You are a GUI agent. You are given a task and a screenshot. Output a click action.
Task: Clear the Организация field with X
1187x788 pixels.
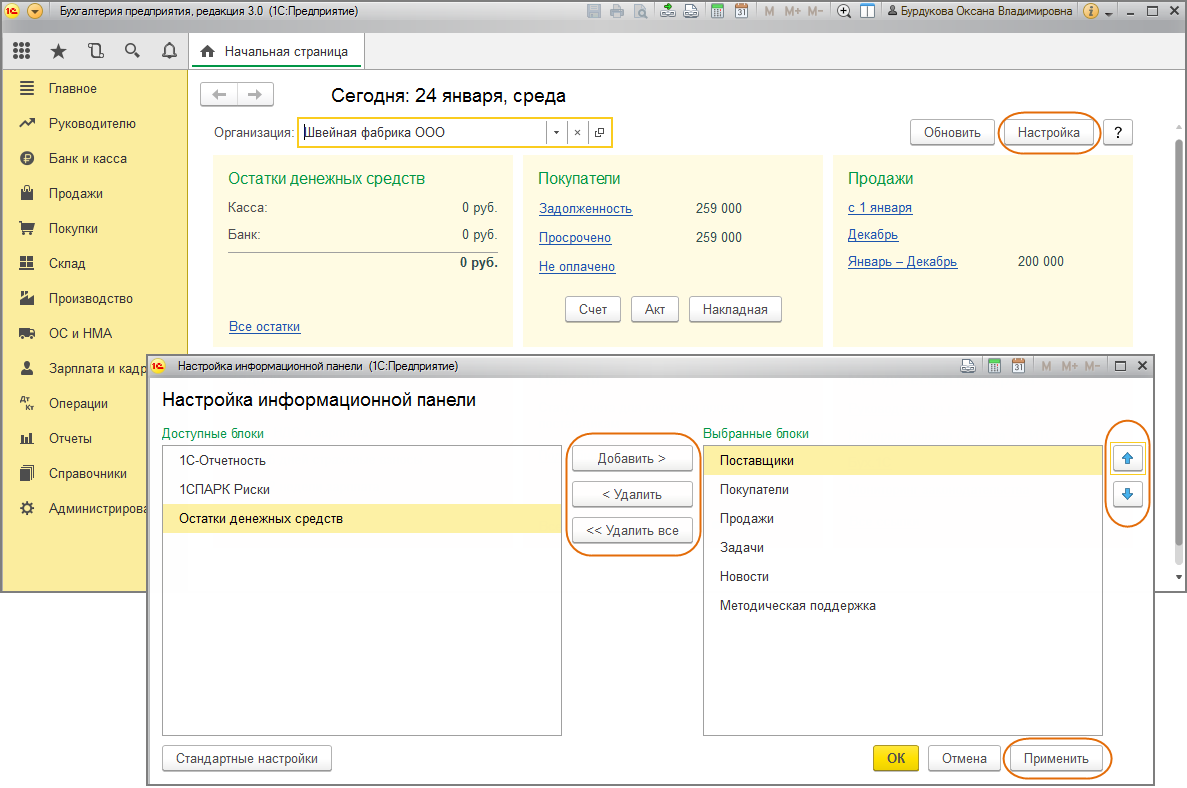click(x=577, y=133)
